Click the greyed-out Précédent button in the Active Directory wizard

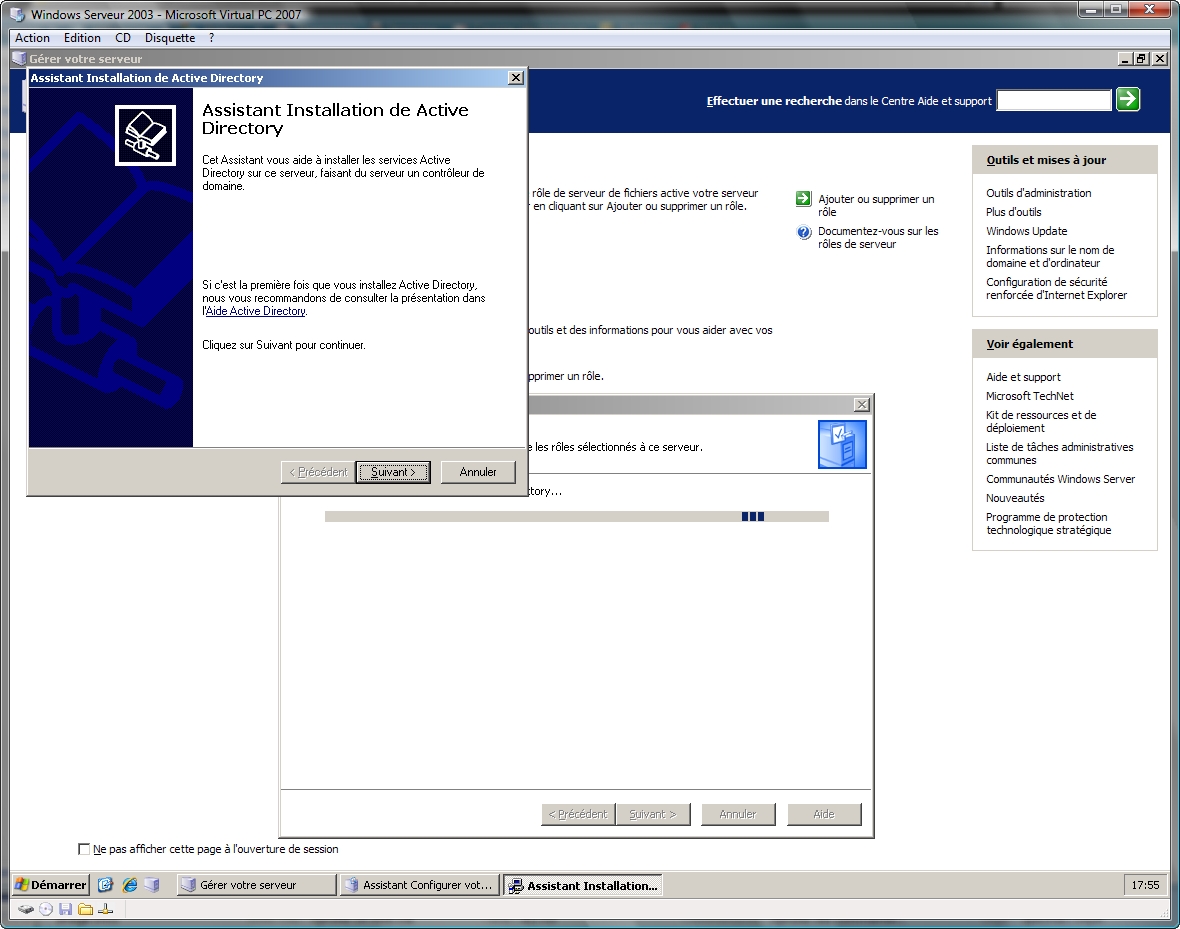point(318,472)
